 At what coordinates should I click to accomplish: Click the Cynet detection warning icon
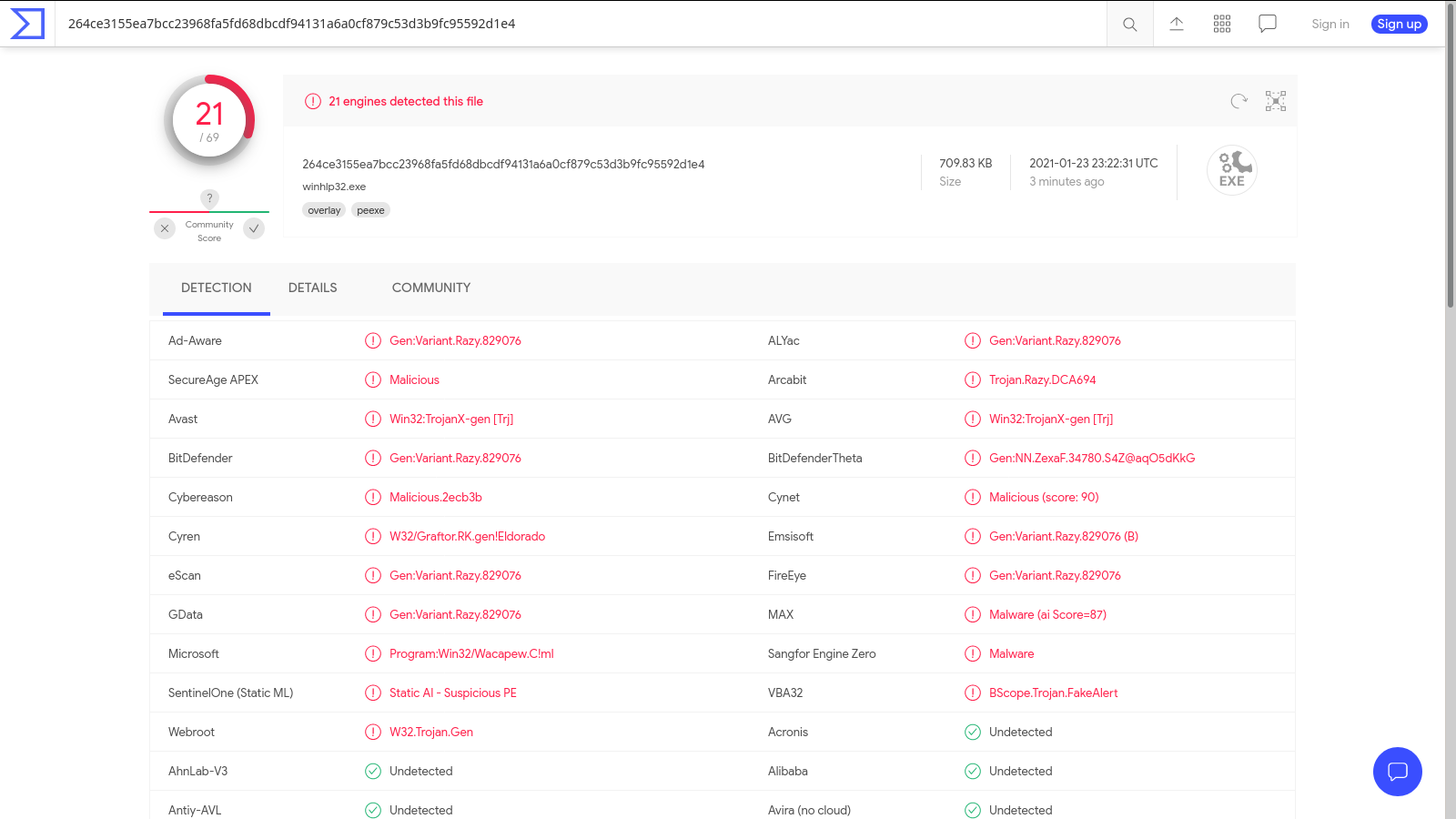click(973, 497)
